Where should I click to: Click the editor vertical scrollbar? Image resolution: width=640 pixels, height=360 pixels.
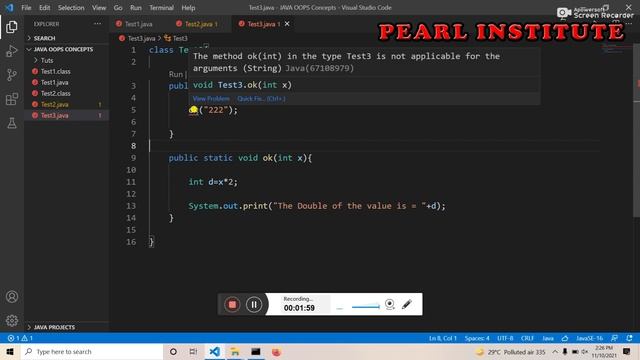point(636,131)
